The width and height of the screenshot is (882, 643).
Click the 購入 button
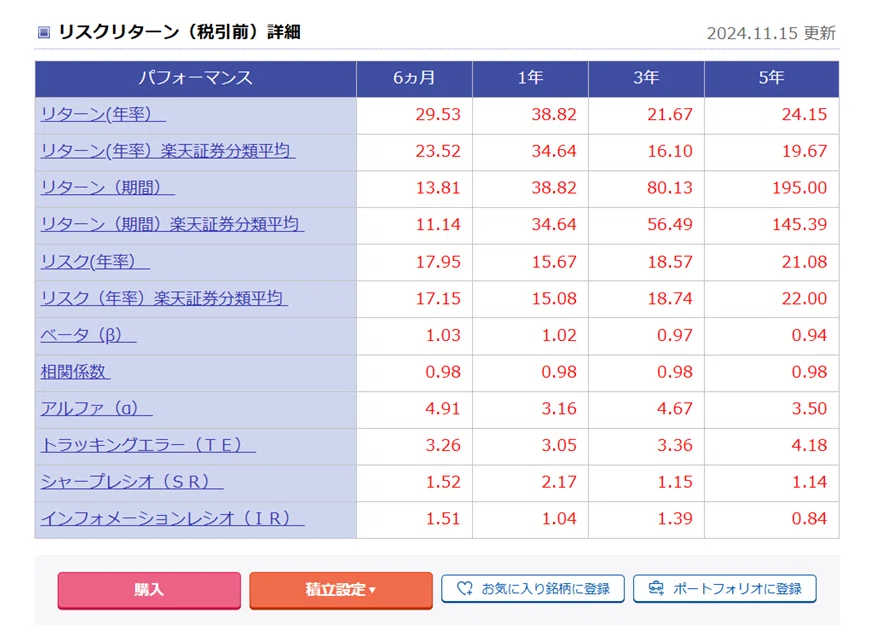149,590
